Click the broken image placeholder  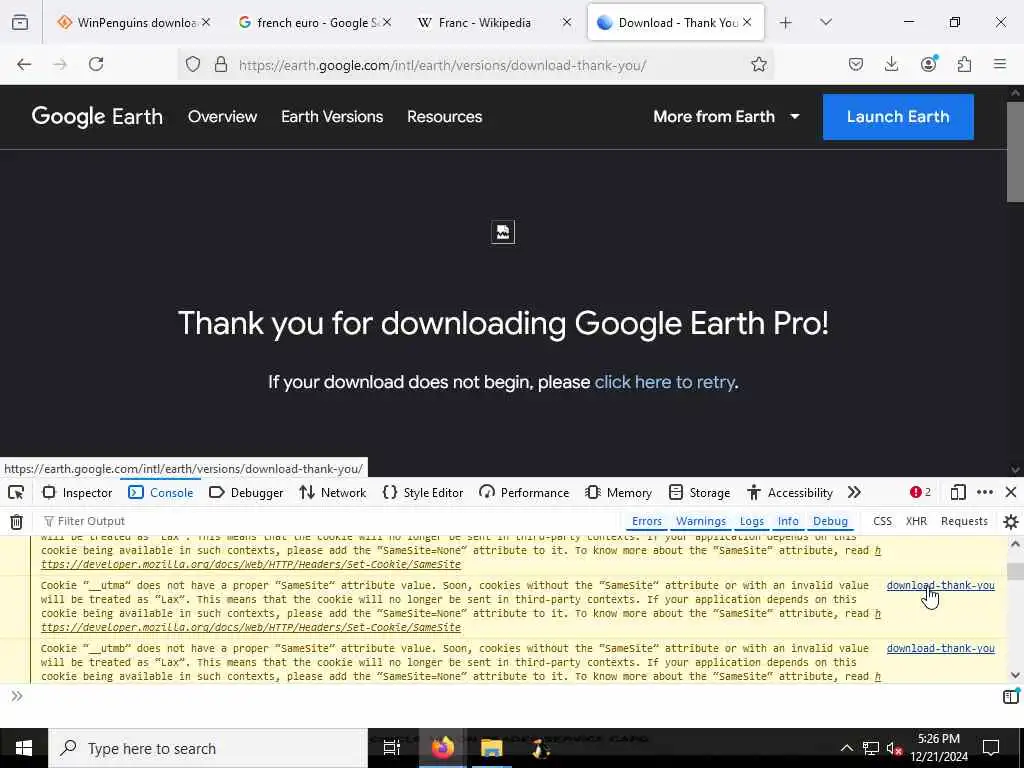[503, 232]
